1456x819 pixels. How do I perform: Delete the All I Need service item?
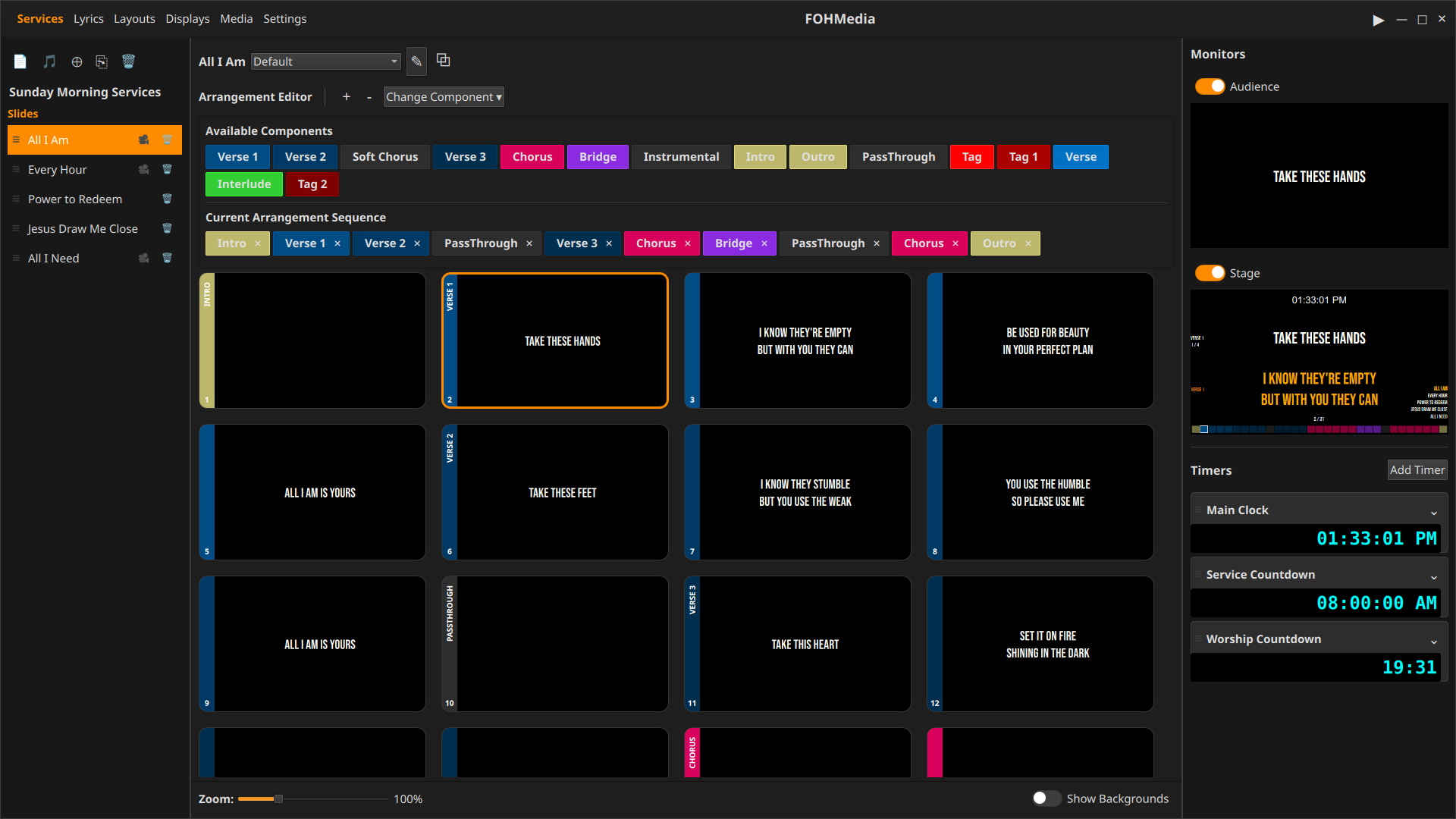[167, 258]
